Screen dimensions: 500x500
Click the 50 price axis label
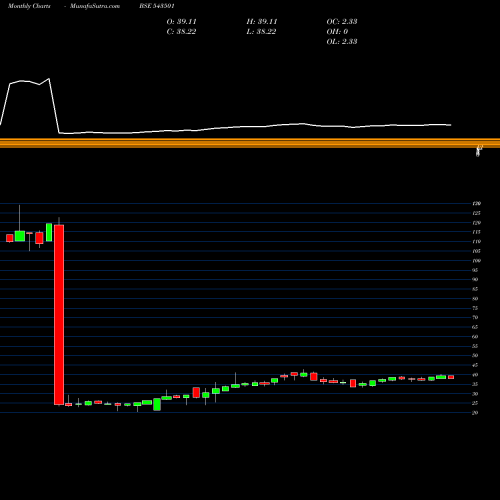475,356
